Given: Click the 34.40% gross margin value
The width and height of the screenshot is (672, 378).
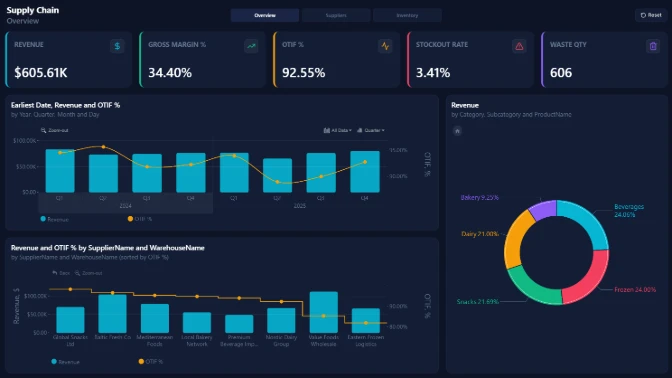Looking at the screenshot, I should (170, 72).
